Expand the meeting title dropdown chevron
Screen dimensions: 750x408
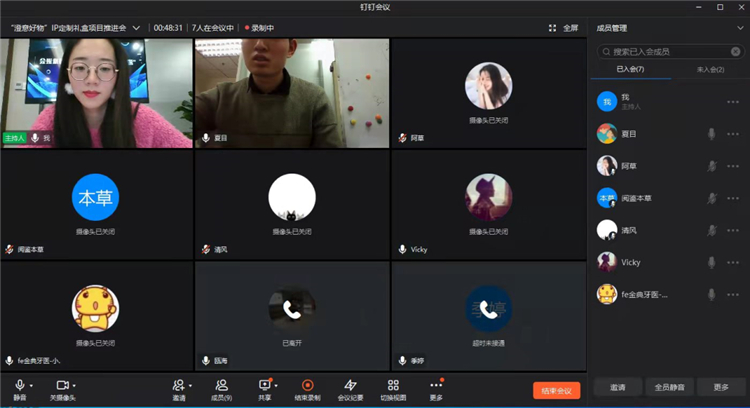pyautogui.click(x=136, y=28)
